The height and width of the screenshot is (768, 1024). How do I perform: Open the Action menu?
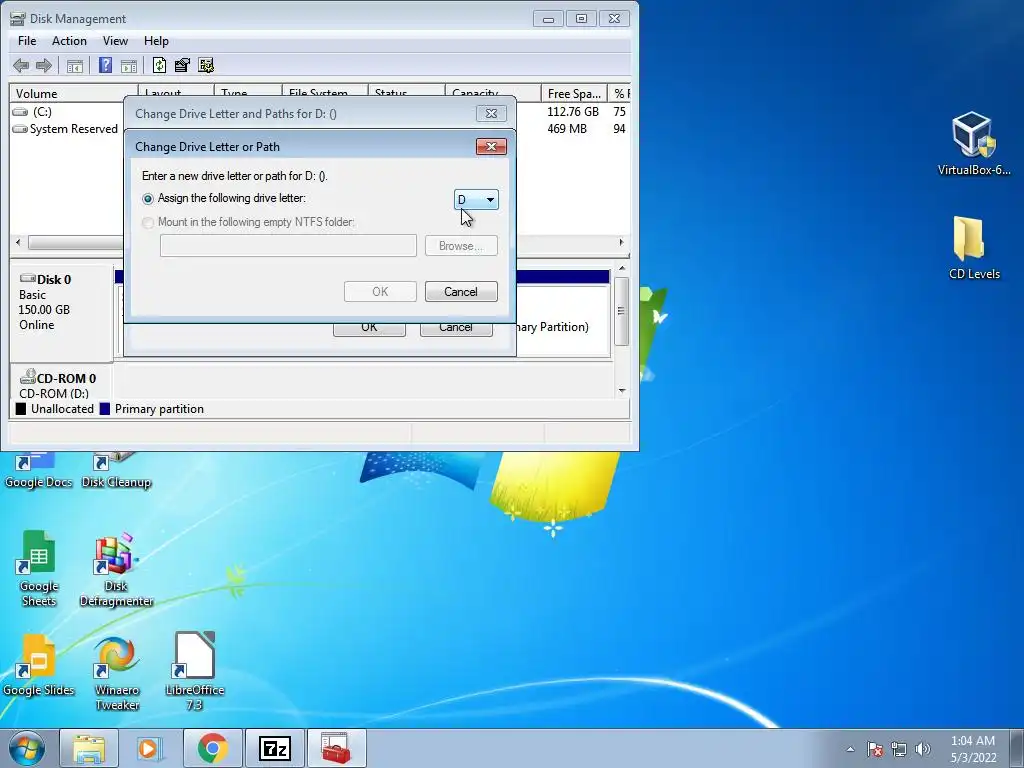(69, 40)
